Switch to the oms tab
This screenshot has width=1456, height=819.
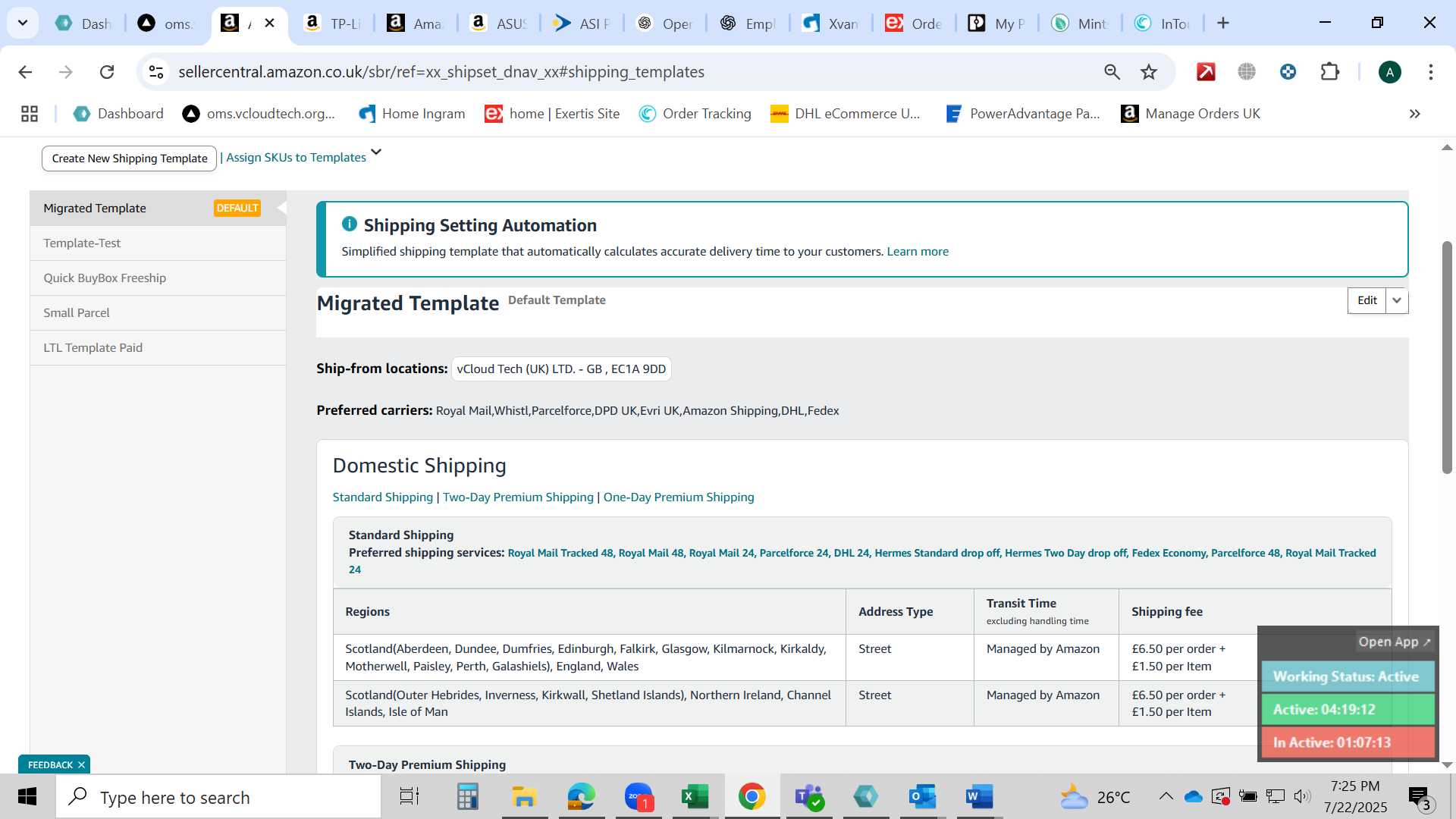pyautogui.click(x=166, y=24)
